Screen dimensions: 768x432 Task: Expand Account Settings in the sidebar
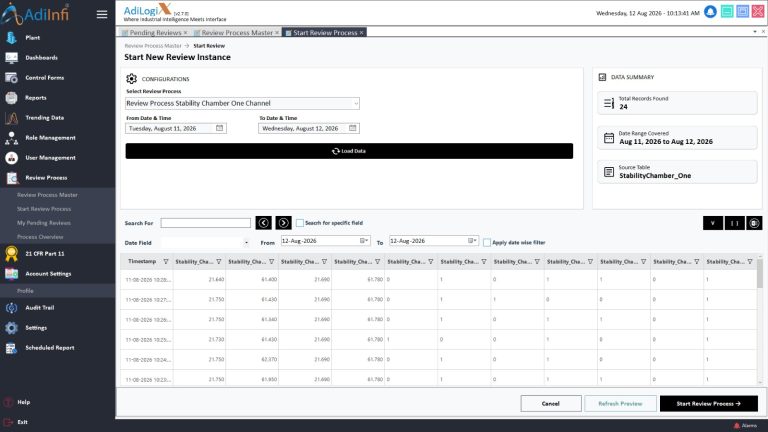pyautogui.click(x=48, y=274)
